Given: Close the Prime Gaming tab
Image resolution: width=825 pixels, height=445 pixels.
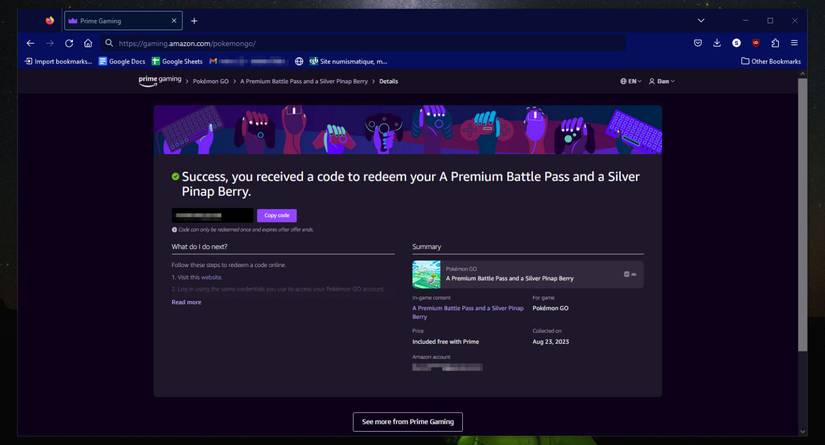Looking at the screenshot, I should [x=174, y=21].
